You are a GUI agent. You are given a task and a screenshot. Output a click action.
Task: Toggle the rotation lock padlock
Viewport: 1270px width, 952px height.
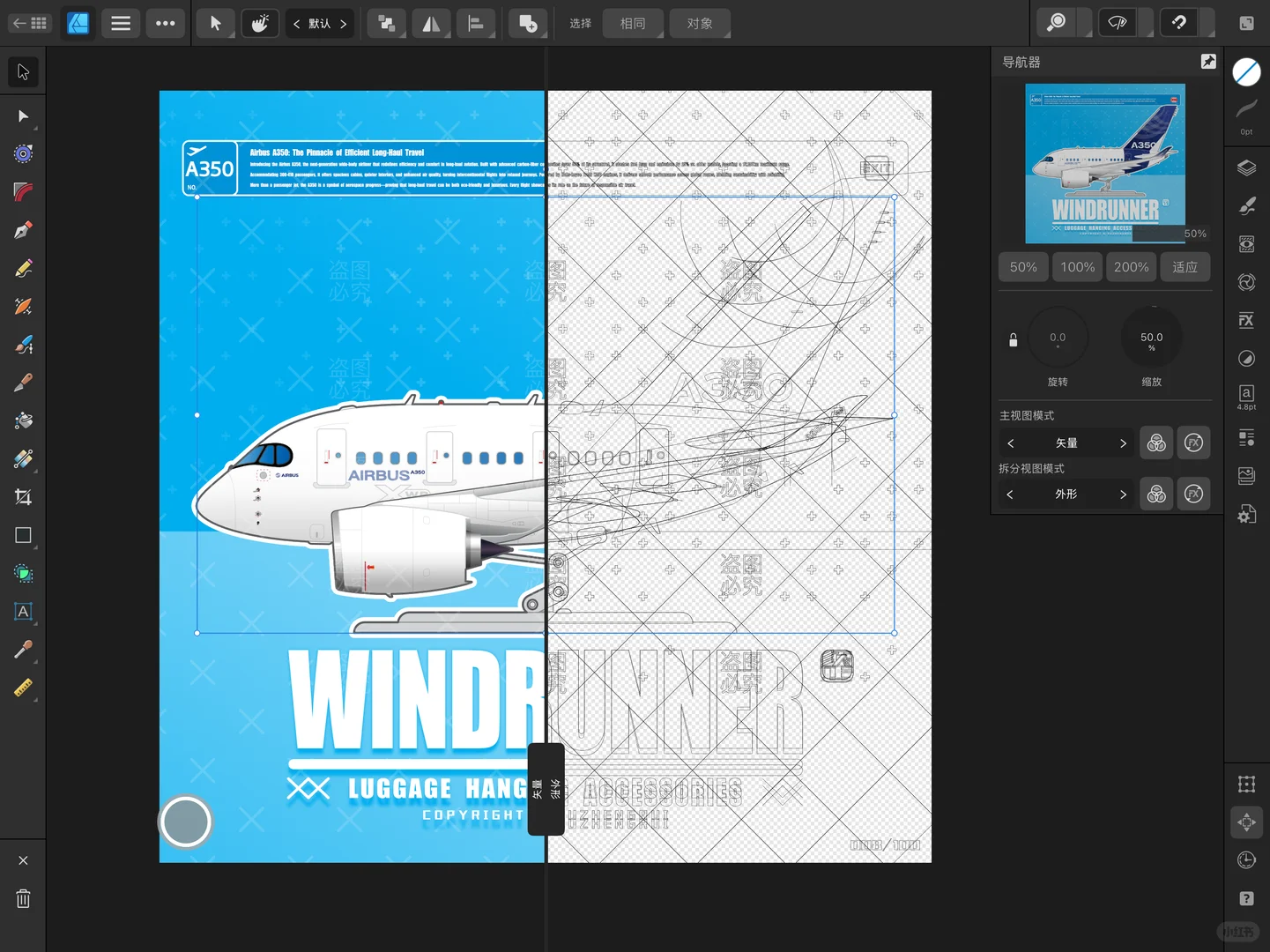pyautogui.click(x=1013, y=339)
